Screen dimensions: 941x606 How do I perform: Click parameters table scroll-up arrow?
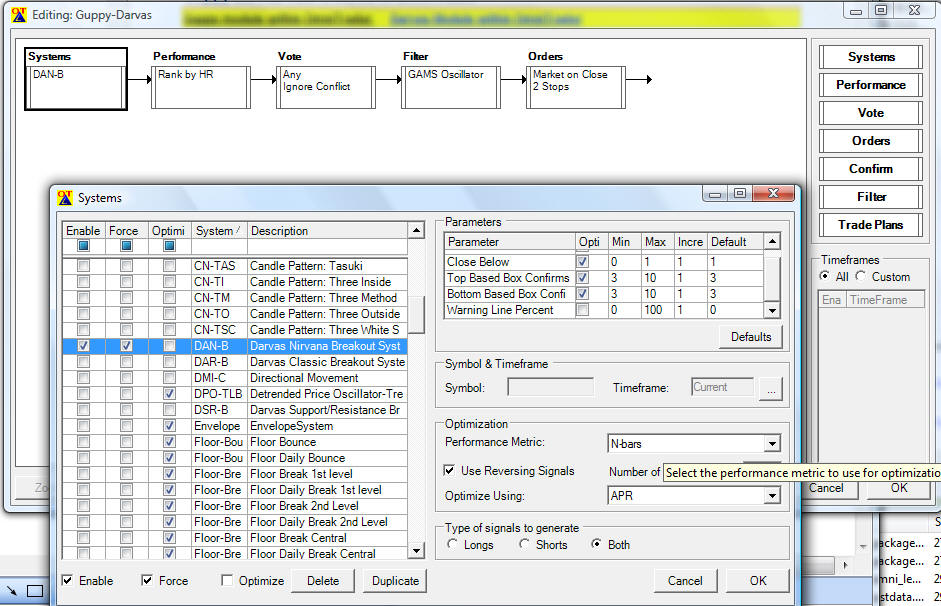pos(772,241)
